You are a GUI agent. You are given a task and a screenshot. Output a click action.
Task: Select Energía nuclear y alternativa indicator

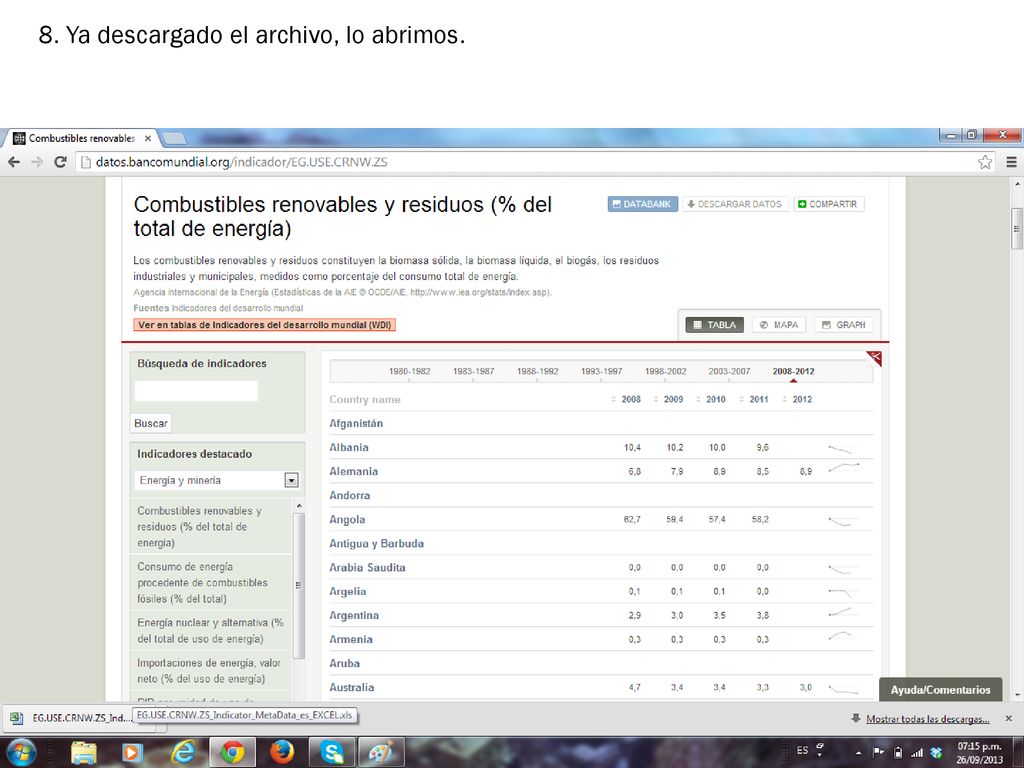pyautogui.click(x=211, y=631)
